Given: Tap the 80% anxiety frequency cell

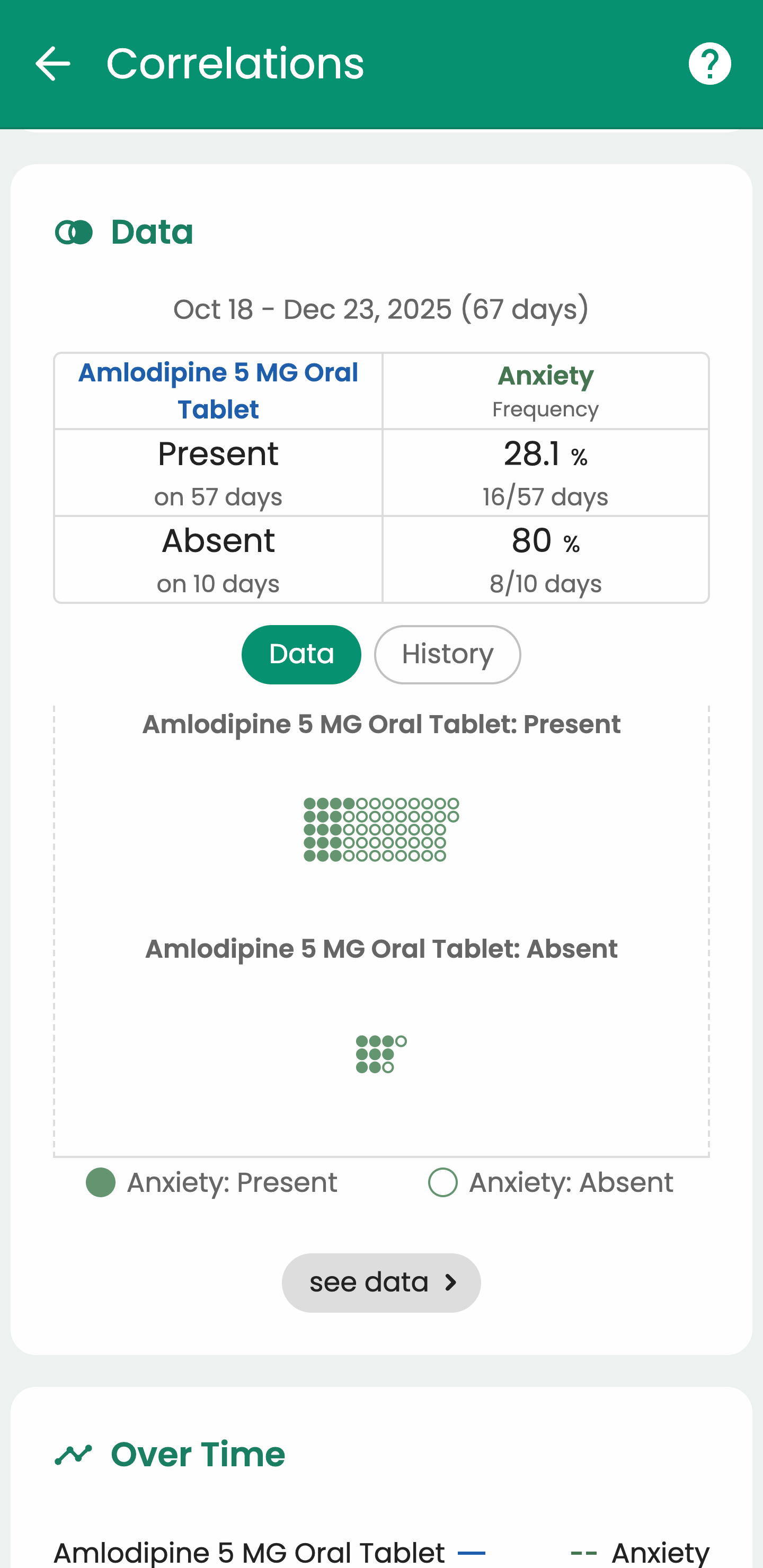Looking at the screenshot, I should click(x=545, y=559).
